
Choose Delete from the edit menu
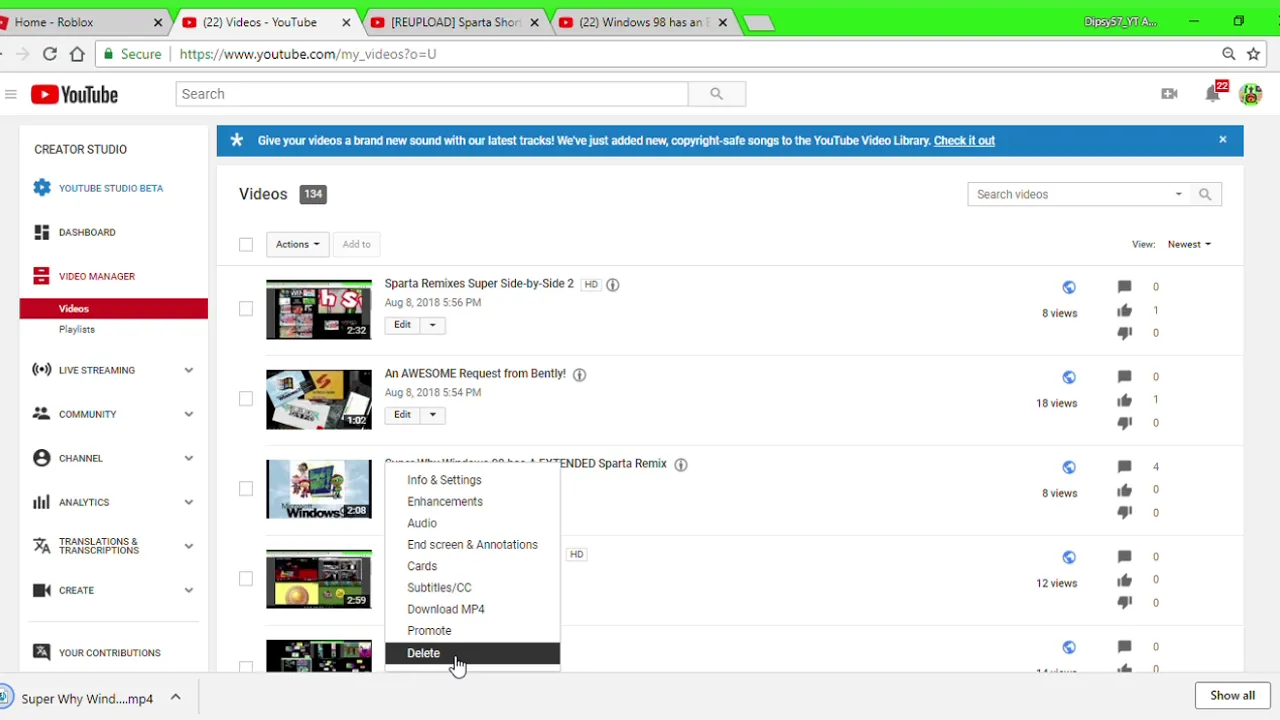coord(472,653)
